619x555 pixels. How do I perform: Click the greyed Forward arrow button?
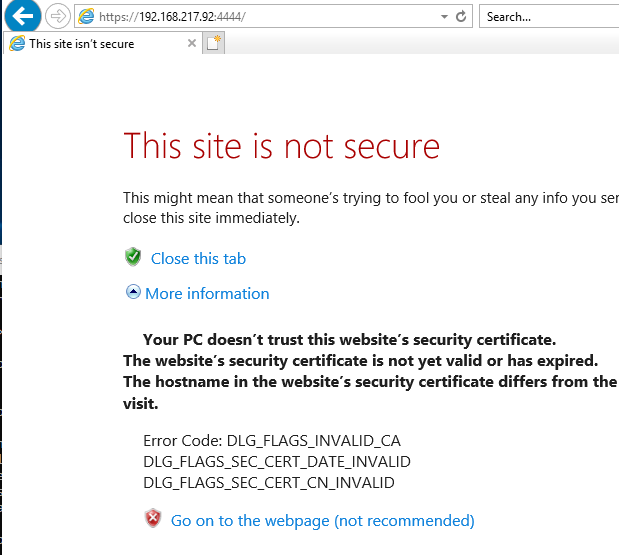coord(58,16)
